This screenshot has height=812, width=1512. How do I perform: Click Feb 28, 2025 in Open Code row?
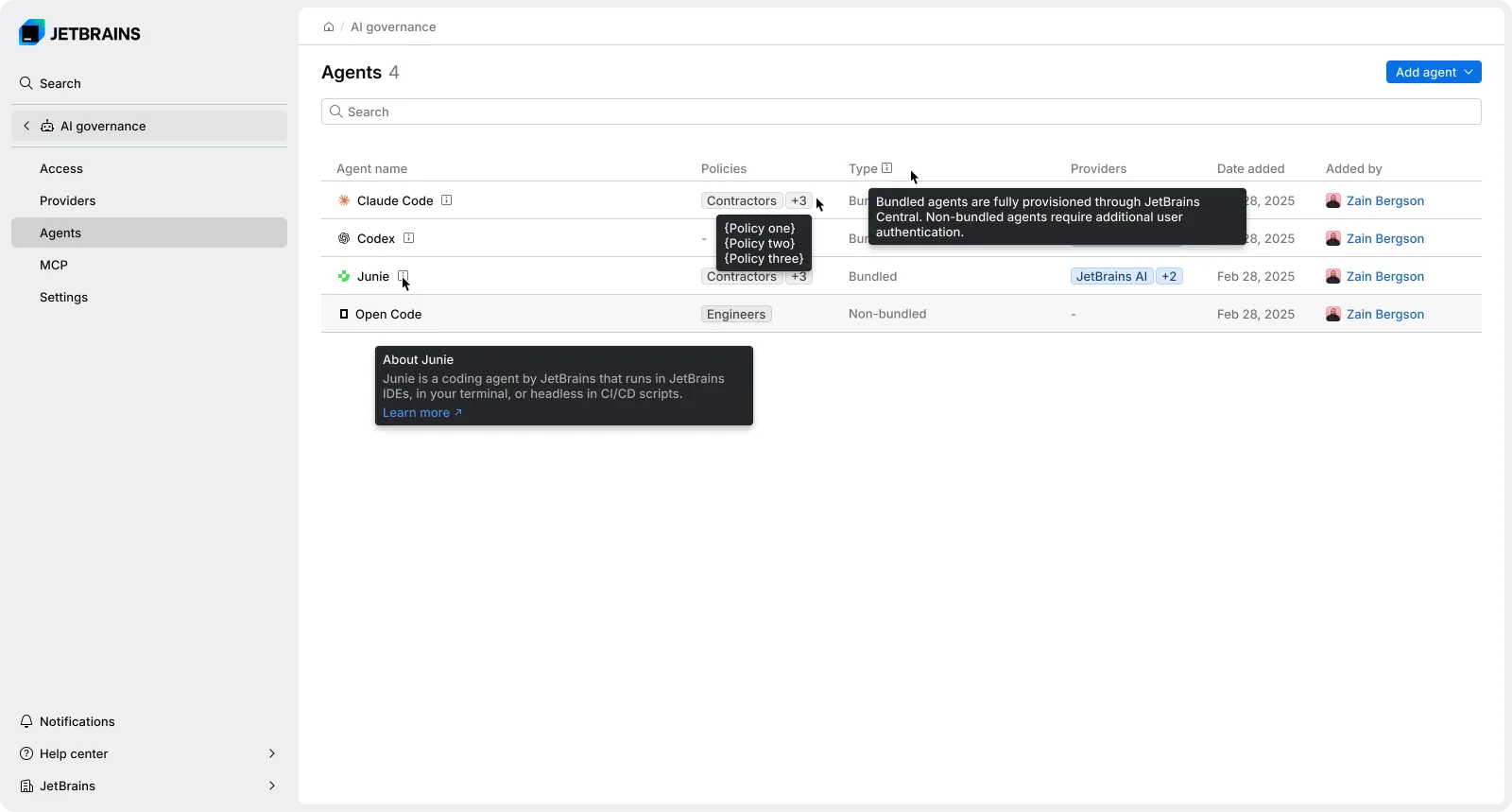pyautogui.click(x=1256, y=314)
